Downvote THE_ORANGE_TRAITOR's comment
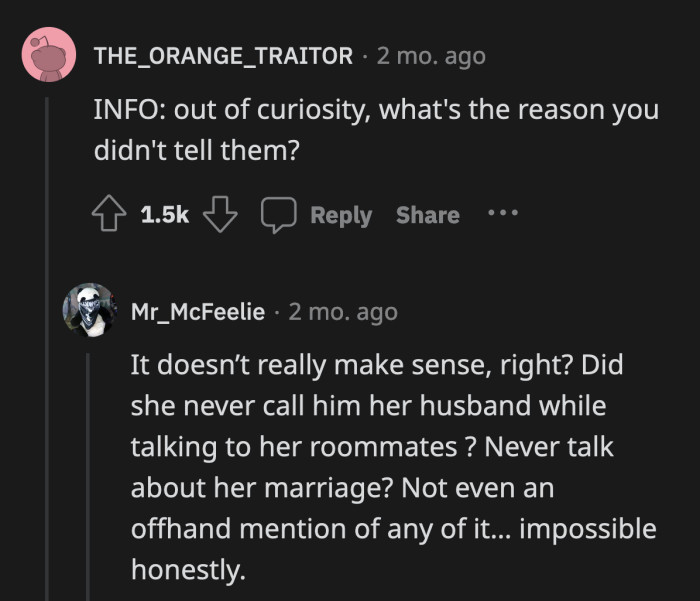Screen dimensions: 700x601 (219, 215)
